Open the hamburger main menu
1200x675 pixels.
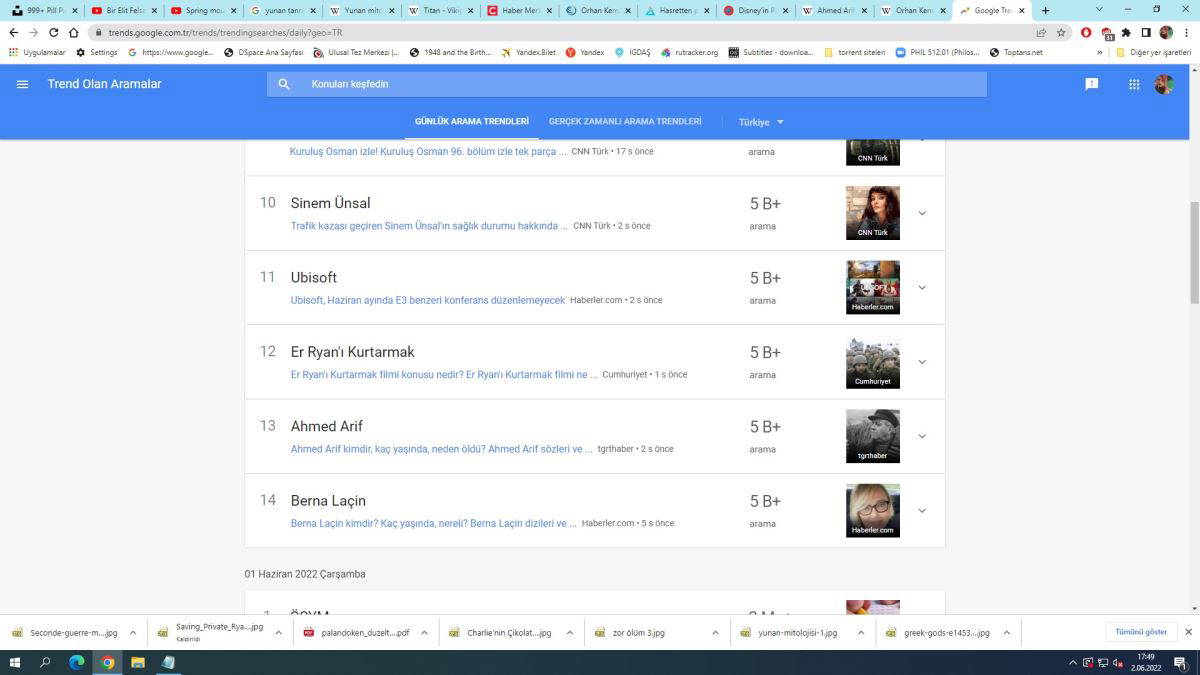(x=22, y=84)
